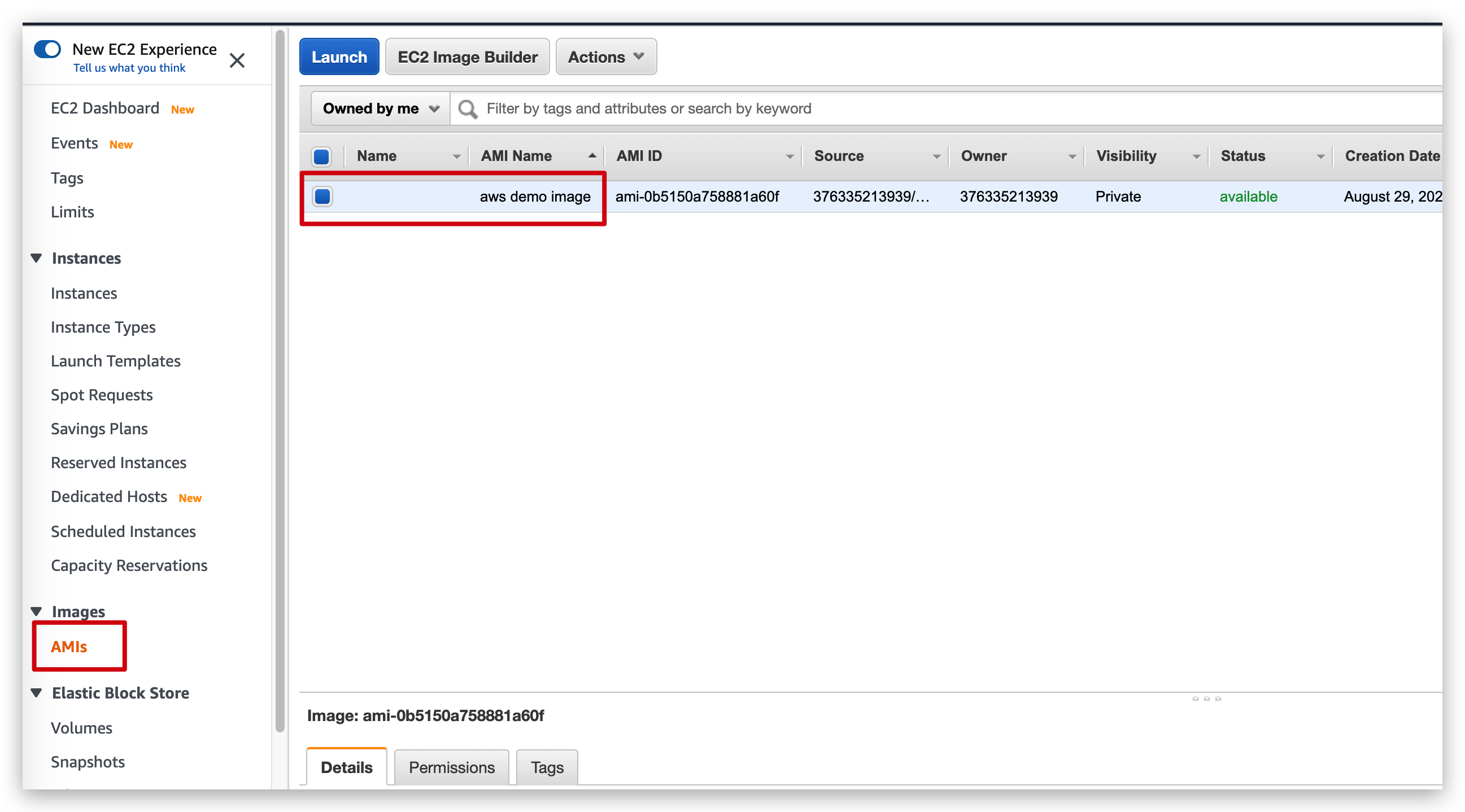Open Volumes in the sidebar
This screenshot has width=1465, height=812.
tap(81, 728)
